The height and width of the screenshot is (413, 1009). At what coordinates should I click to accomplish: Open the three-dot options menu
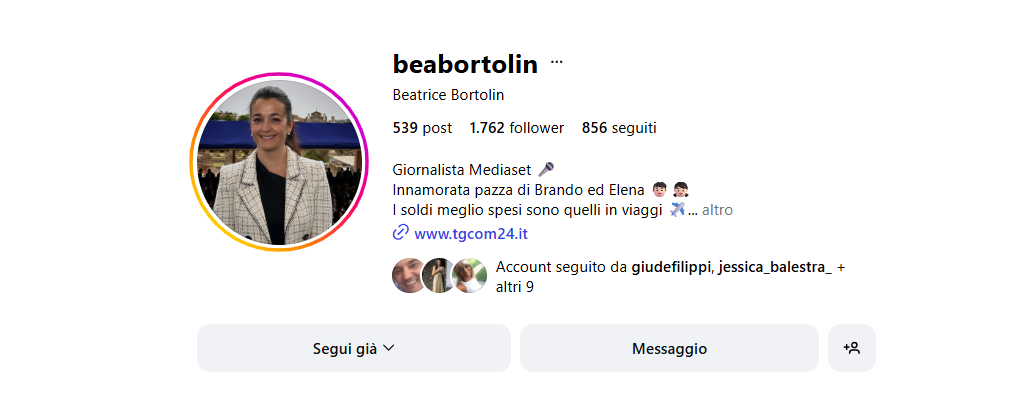(557, 62)
